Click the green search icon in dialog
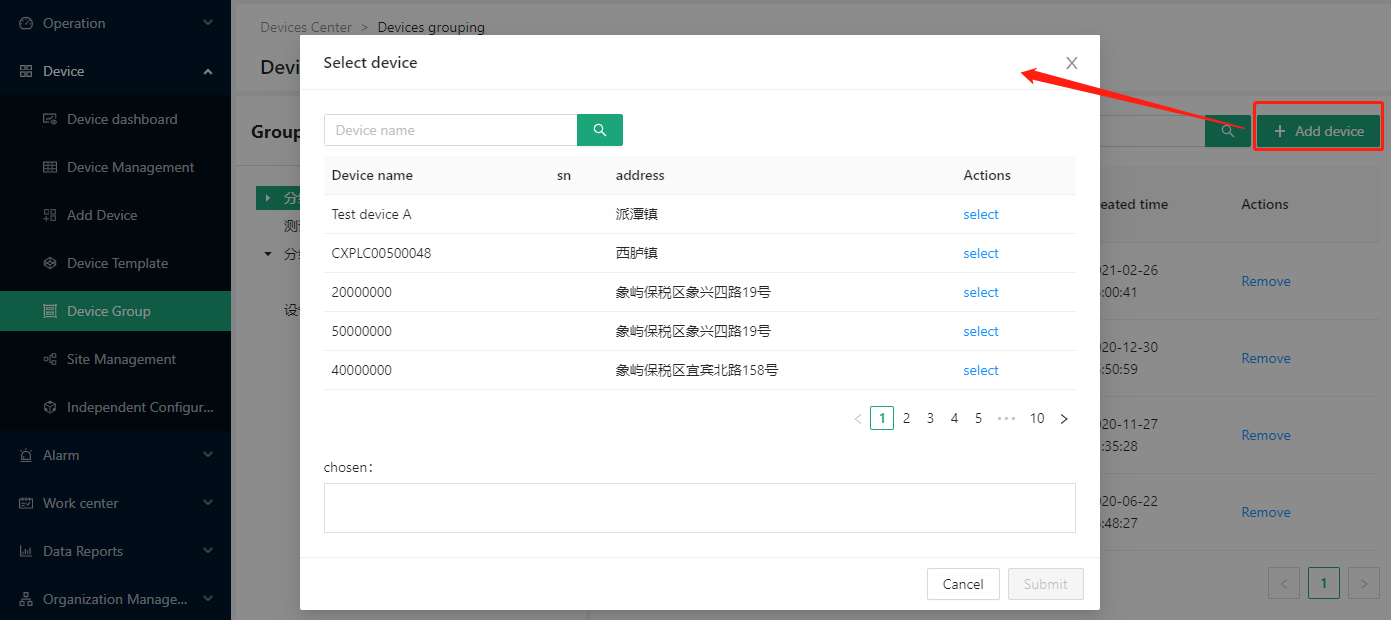Screen dimensions: 1391x620 click(600, 130)
